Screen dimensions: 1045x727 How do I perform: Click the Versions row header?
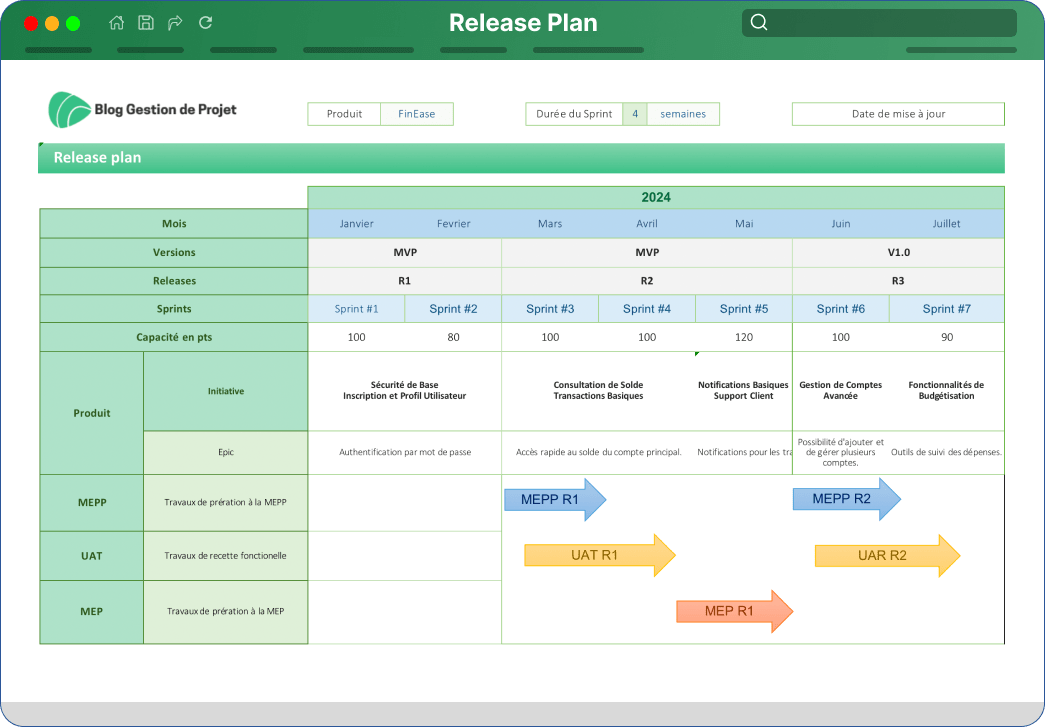click(x=174, y=253)
